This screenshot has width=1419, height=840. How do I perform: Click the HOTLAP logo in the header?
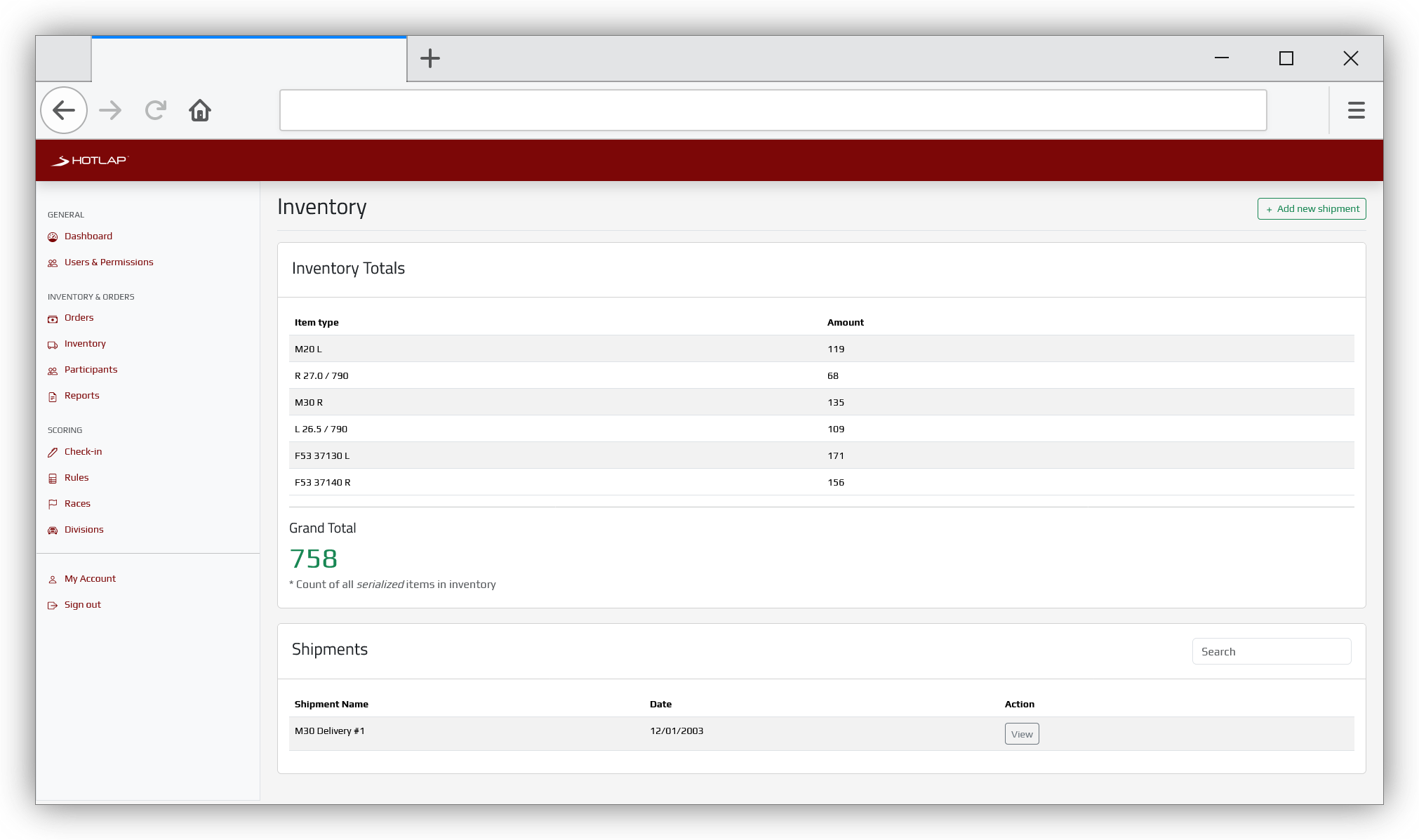89,160
